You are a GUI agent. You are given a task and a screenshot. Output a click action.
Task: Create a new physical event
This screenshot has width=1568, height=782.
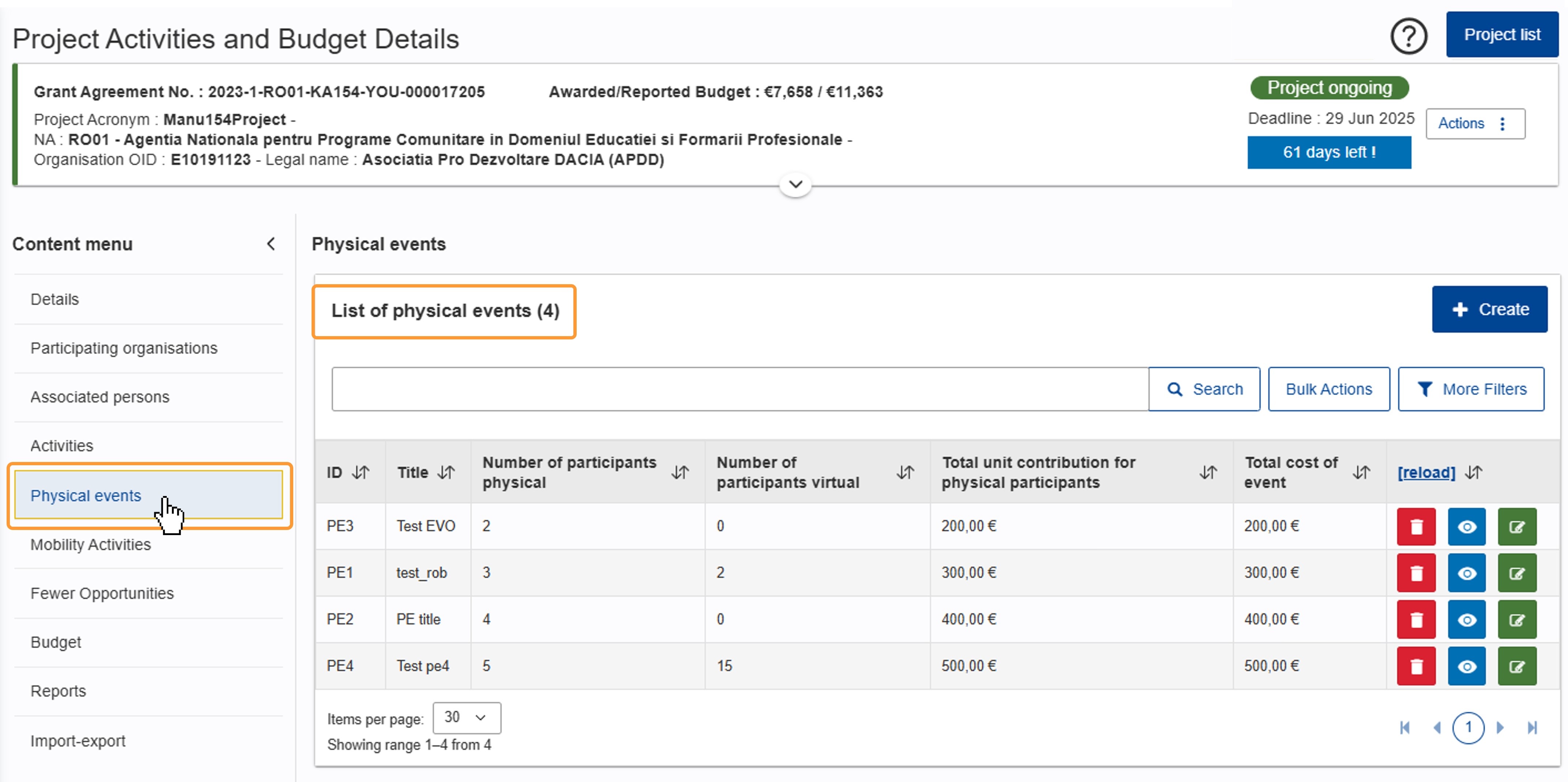(1489, 309)
